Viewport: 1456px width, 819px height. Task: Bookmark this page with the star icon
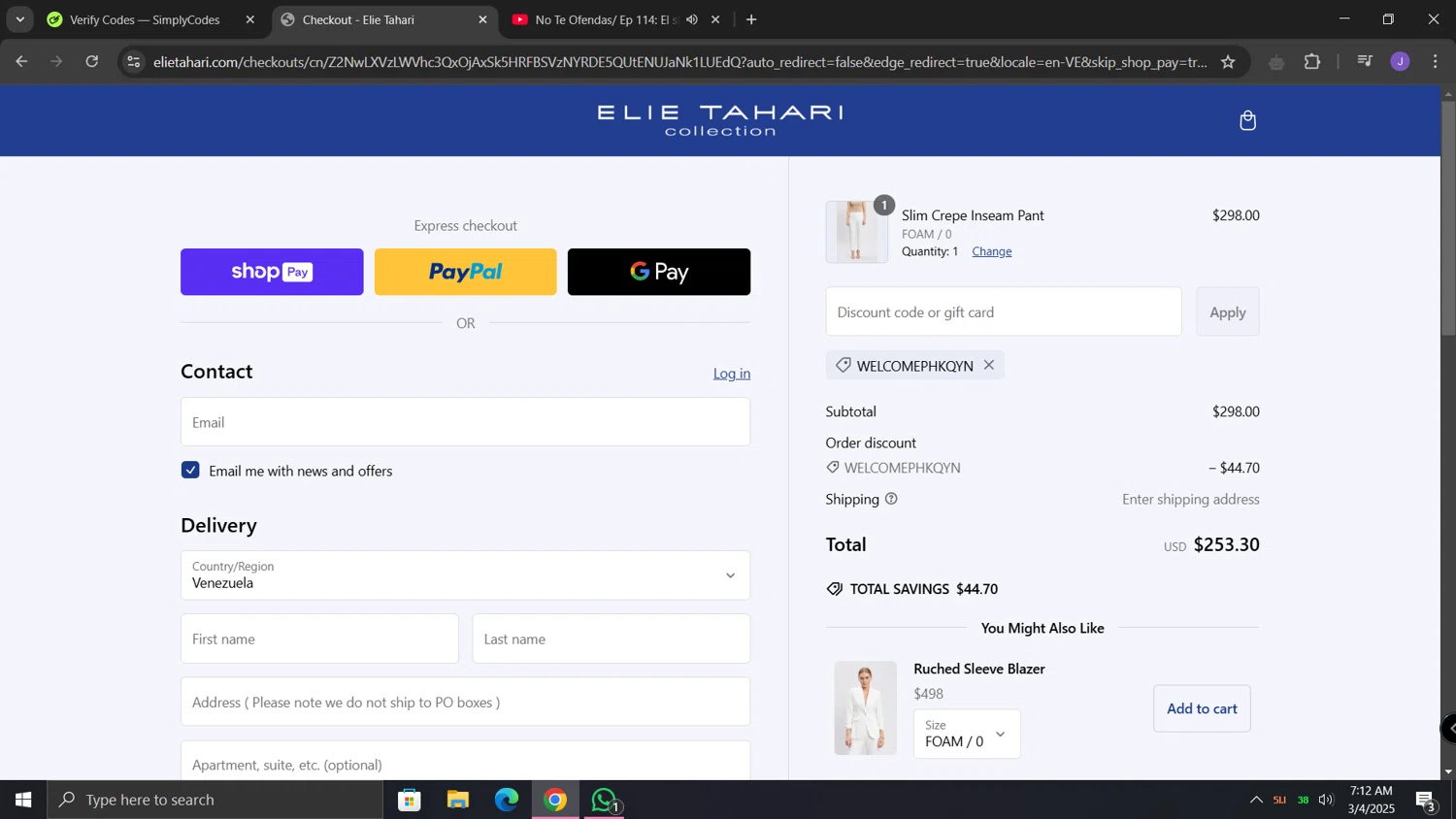pyautogui.click(x=1228, y=62)
